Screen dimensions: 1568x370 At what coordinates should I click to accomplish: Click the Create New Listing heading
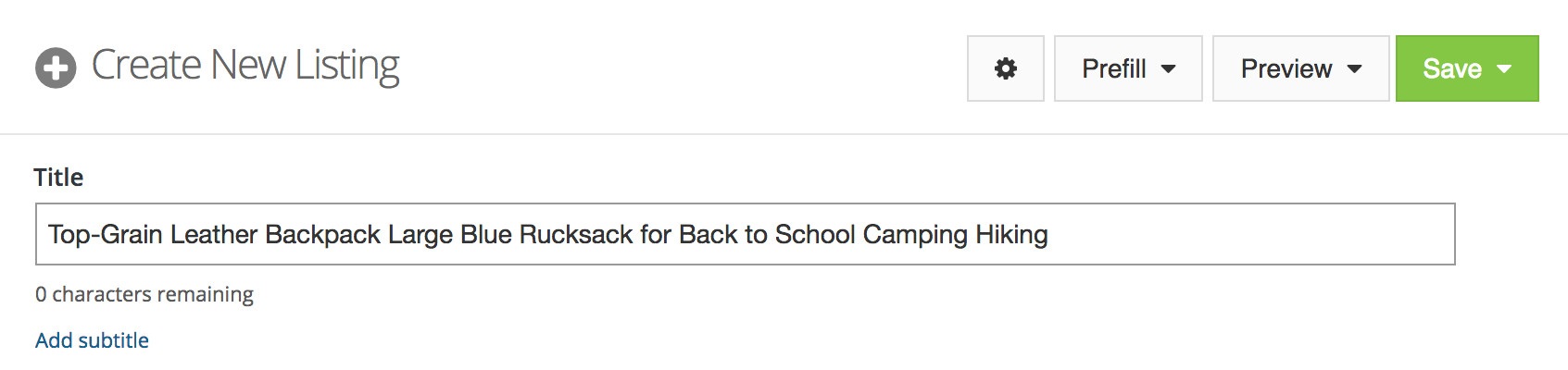click(x=245, y=66)
